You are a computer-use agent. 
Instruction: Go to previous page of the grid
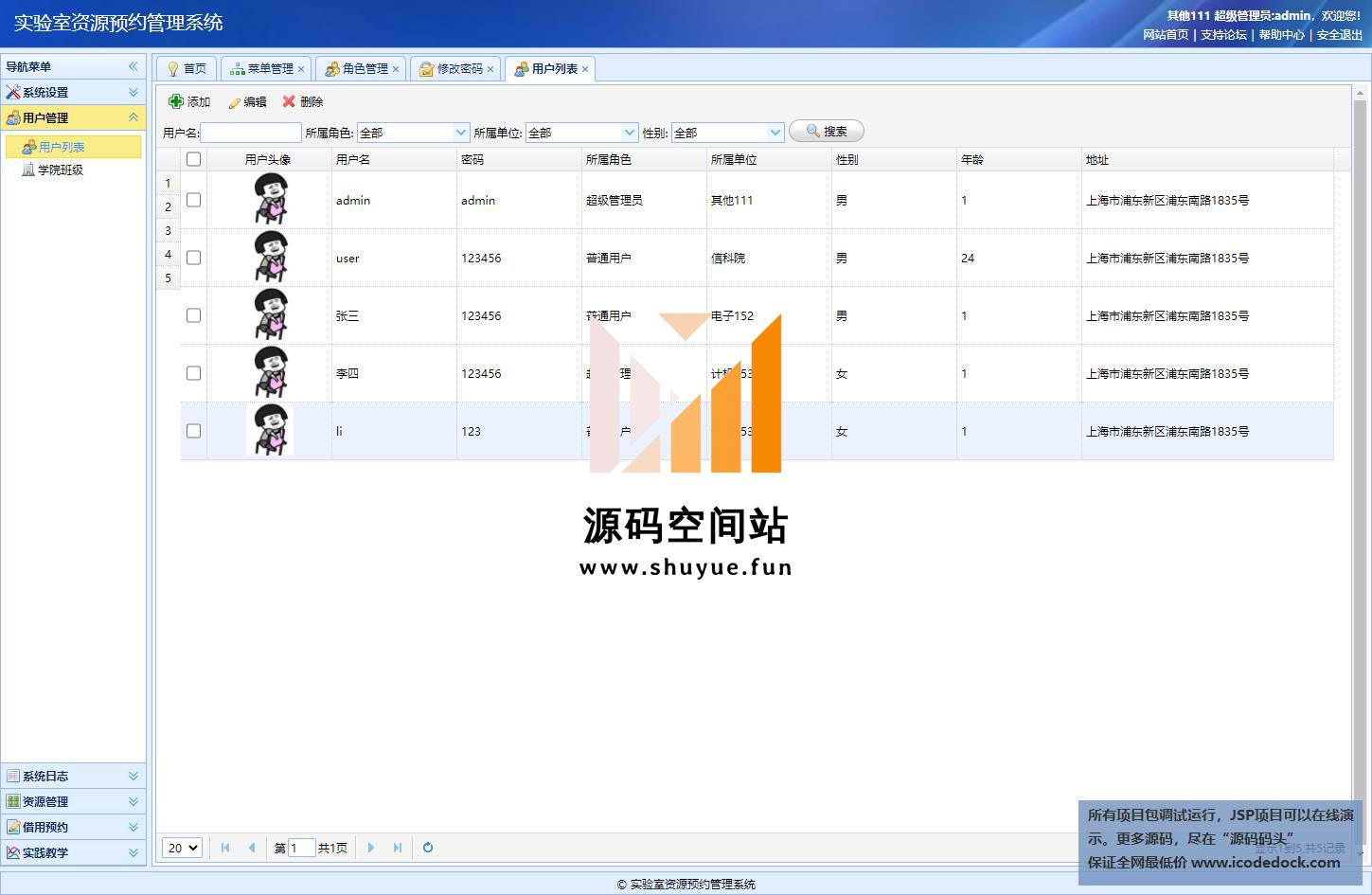click(252, 848)
